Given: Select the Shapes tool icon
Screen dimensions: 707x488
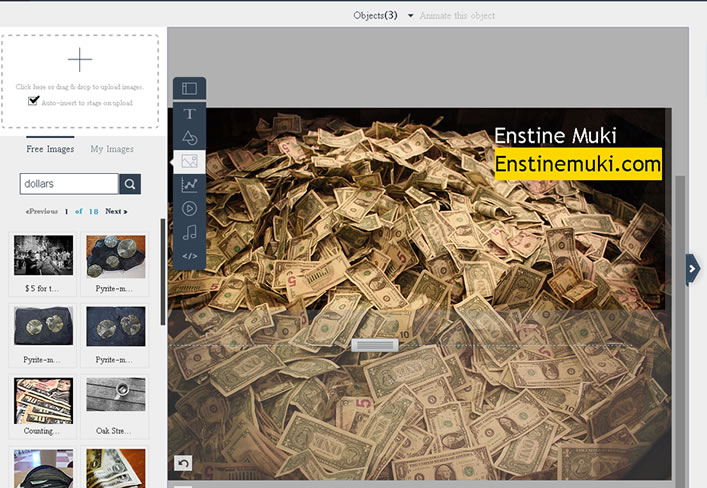Looking at the screenshot, I should click(x=189, y=138).
